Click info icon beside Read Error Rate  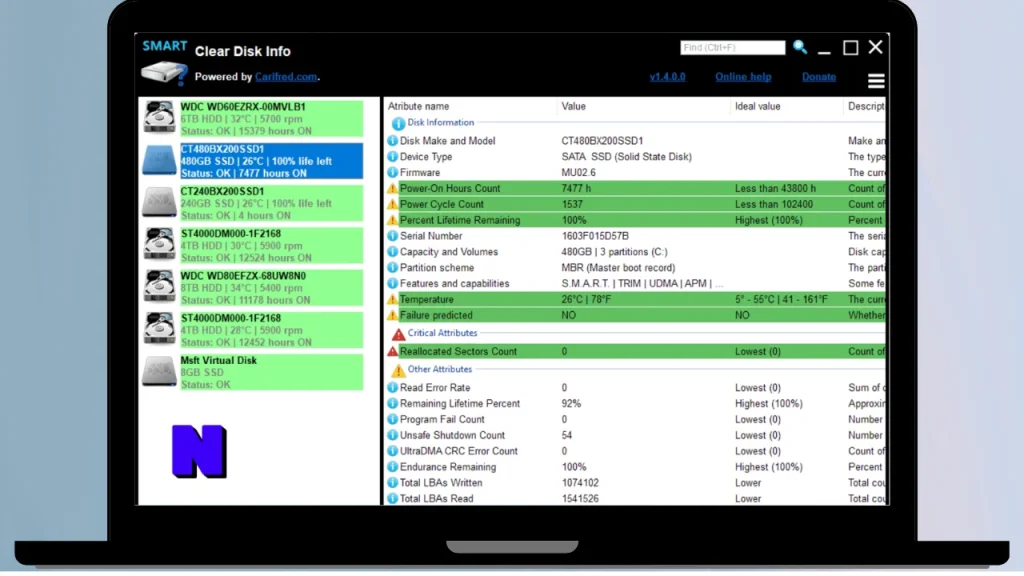(392, 387)
